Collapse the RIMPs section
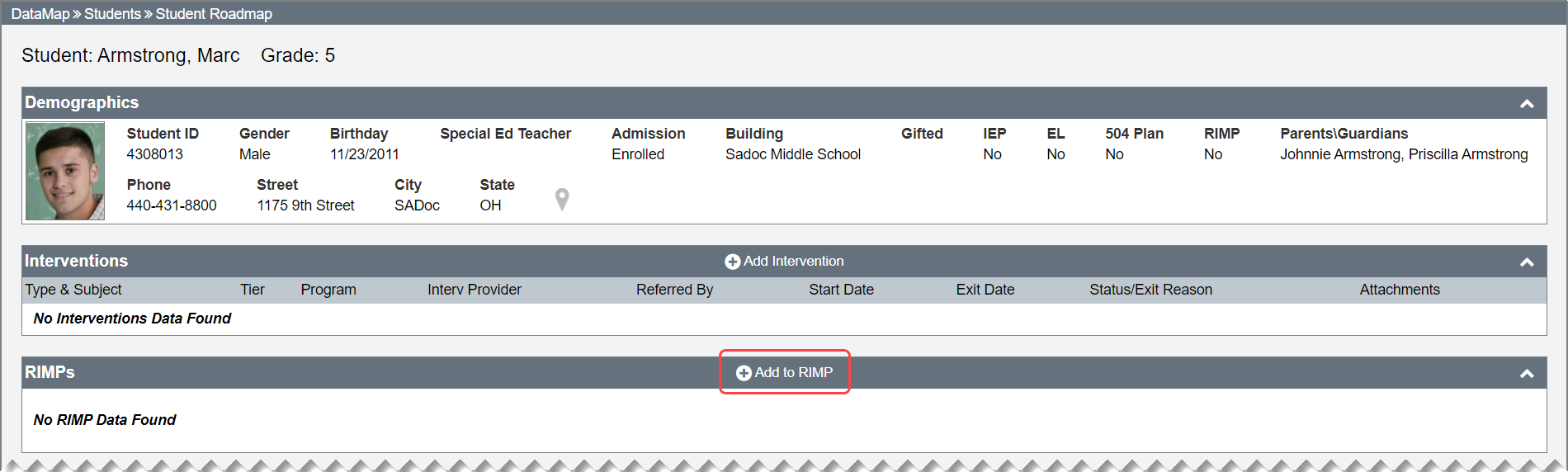The image size is (1568, 472). 1527,374
